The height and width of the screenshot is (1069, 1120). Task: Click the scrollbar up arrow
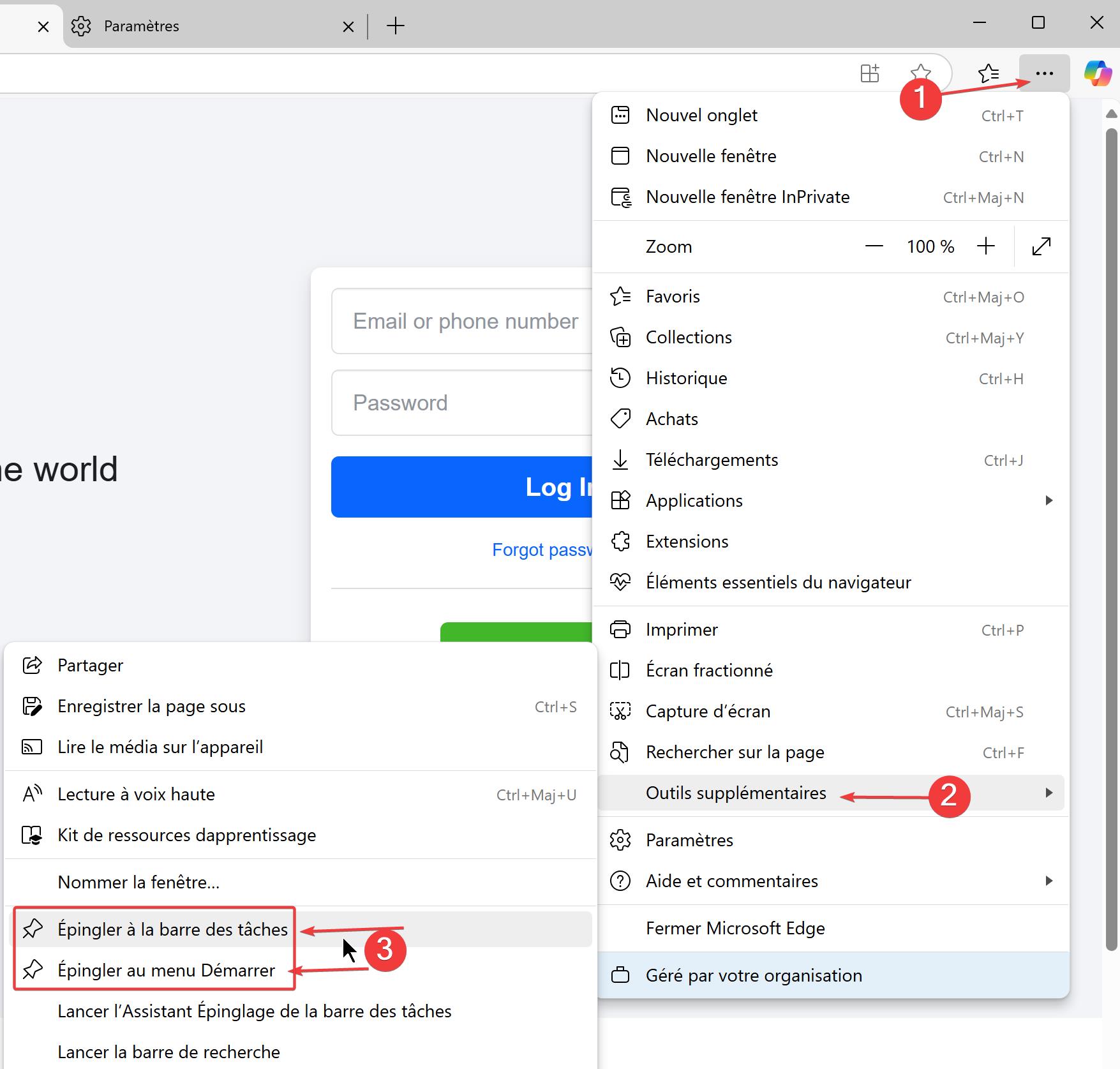tap(1111, 114)
